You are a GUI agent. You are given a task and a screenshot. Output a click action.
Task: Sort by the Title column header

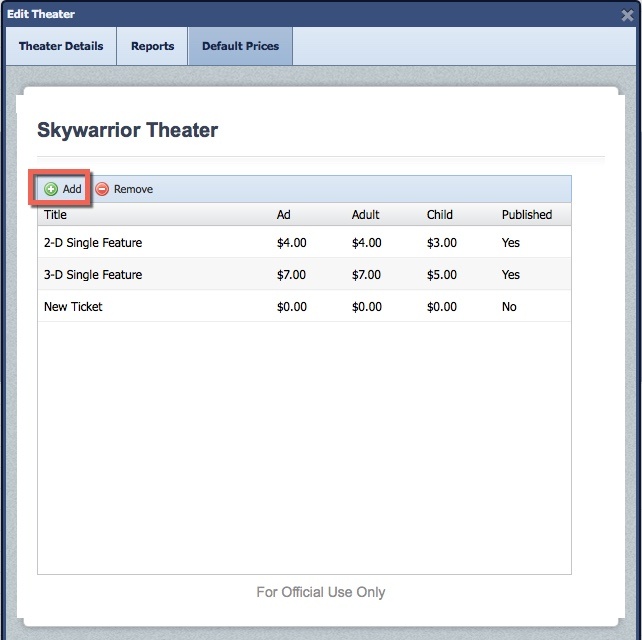(56, 214)
